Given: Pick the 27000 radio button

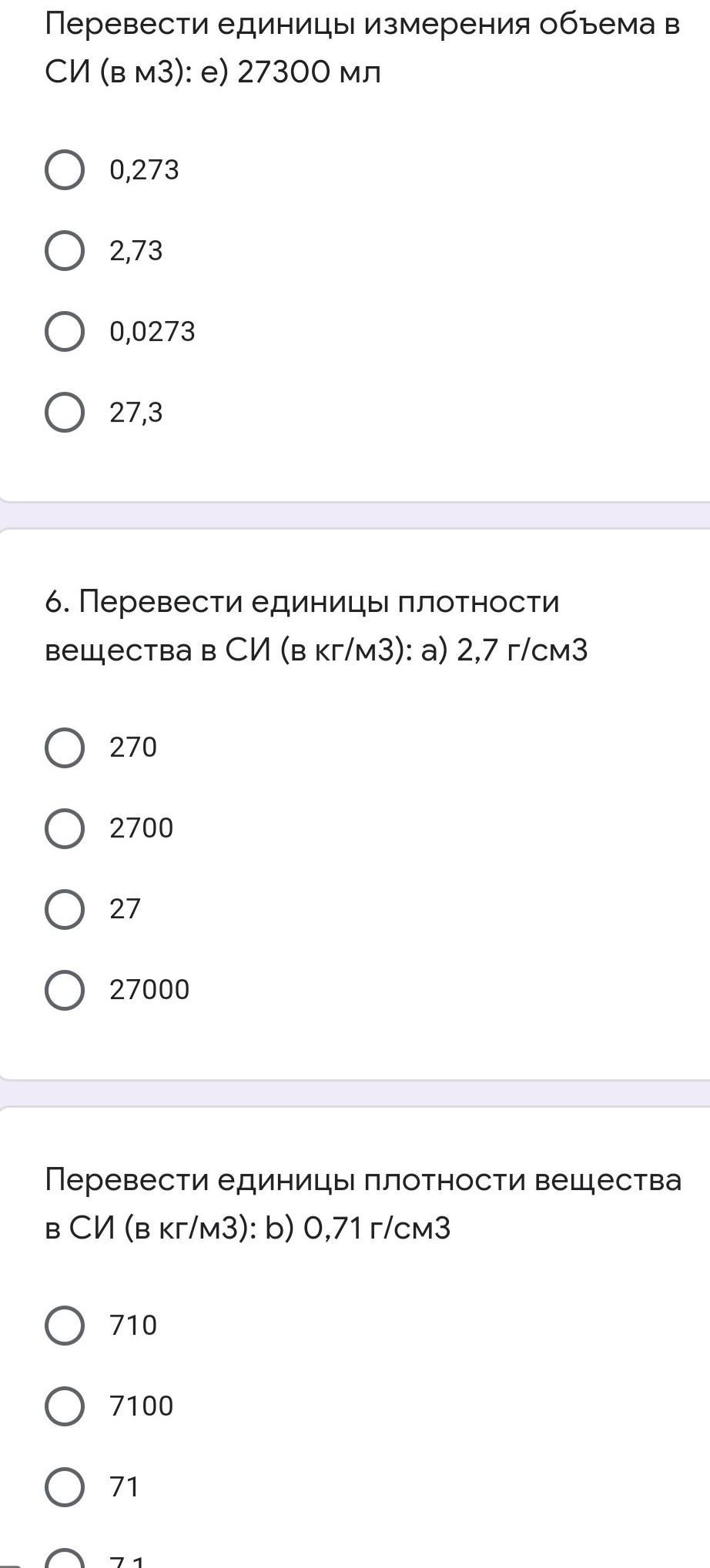Looking at the screenshot, I should 65,990.
